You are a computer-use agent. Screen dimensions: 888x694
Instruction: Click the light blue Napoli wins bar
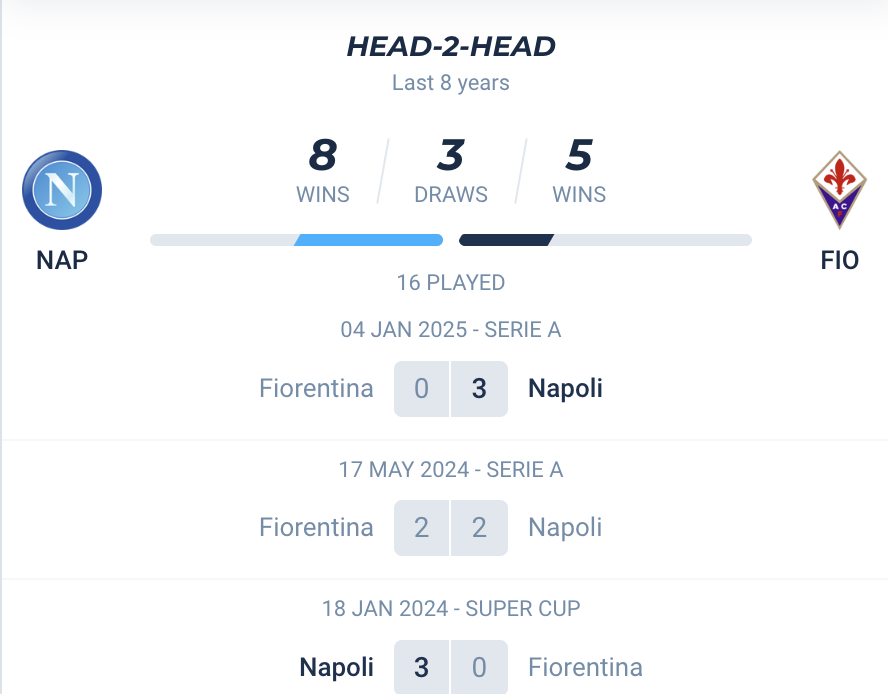click(x=368, y=240)
